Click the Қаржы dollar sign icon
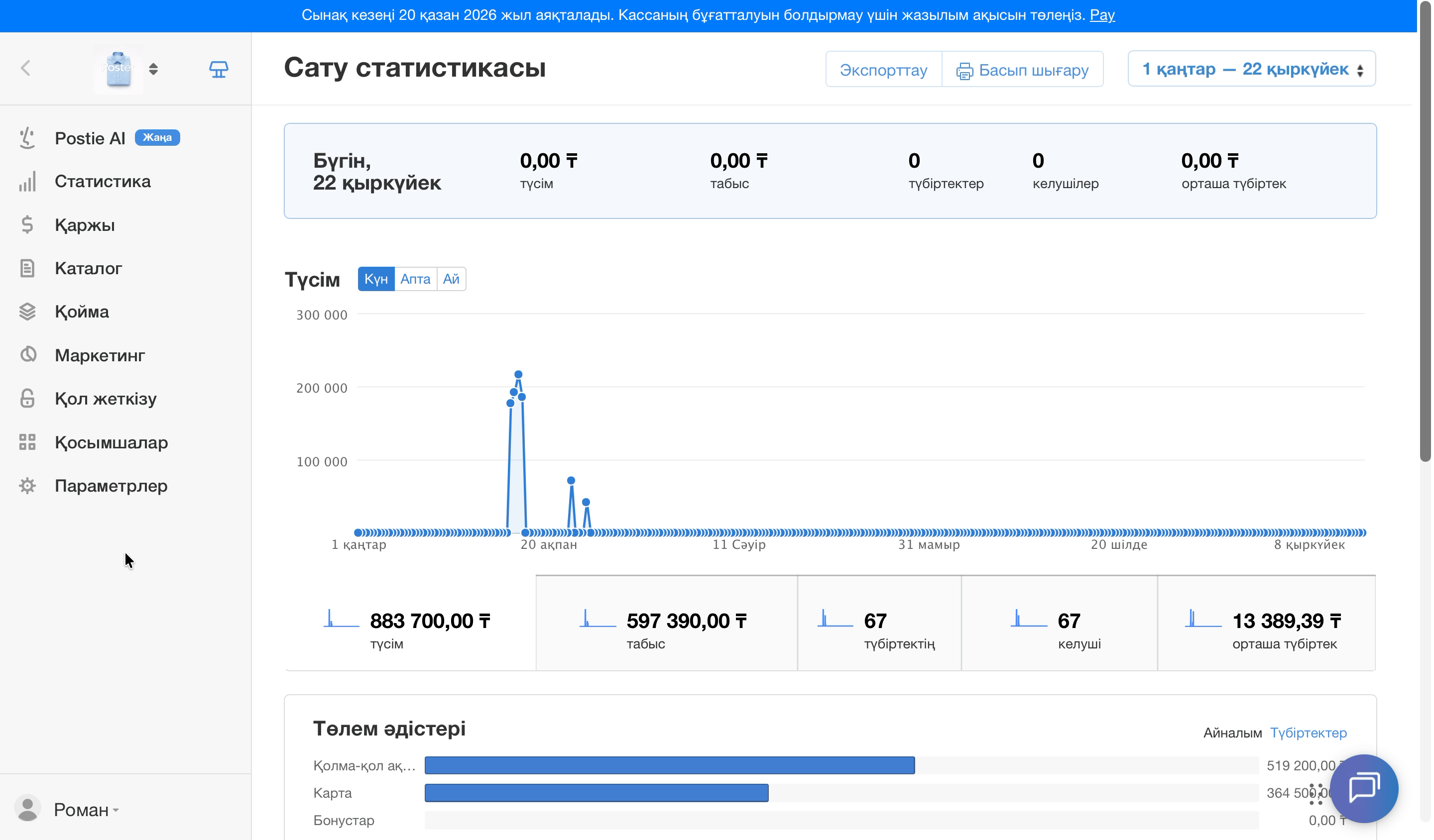 27,224
